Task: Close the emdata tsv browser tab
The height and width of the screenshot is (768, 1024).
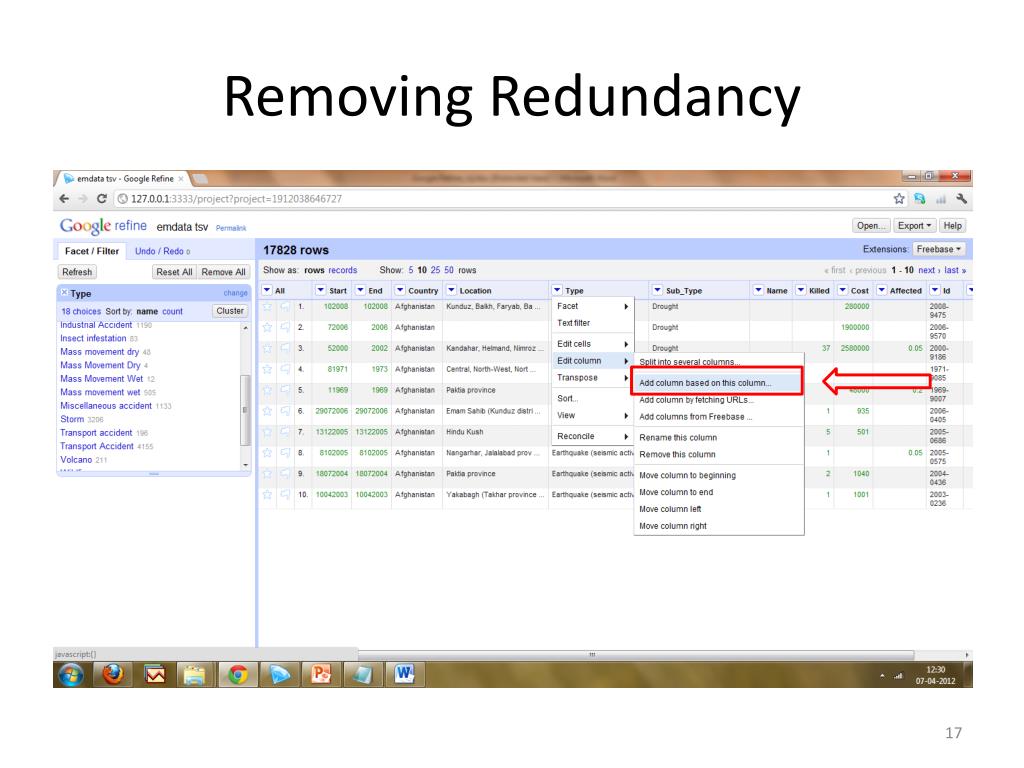Action: (x=181, y=178)
